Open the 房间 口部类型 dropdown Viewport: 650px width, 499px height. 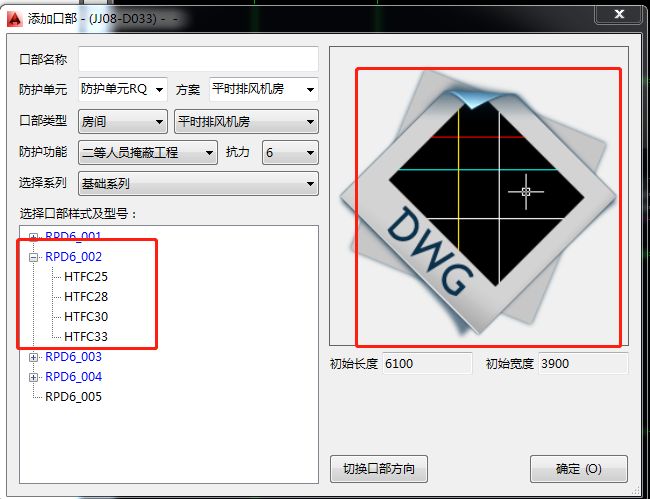click(123, 121)
